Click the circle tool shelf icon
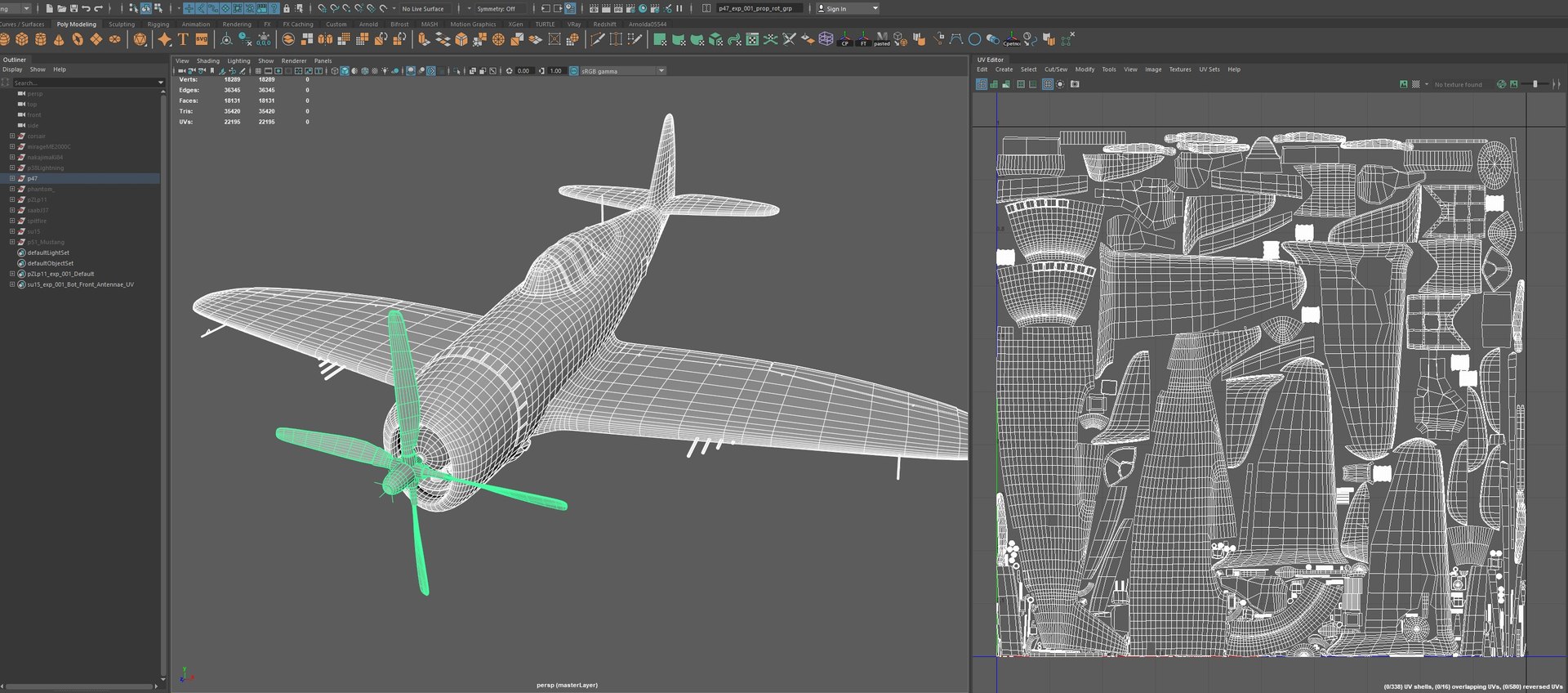The height and width of the screenshot is (693, 1568). pos(974,39)
